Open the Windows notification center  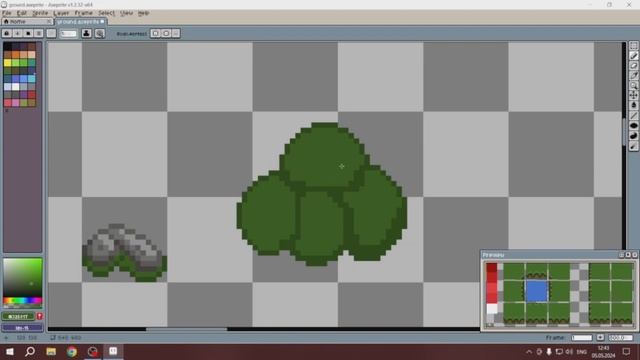627,351
